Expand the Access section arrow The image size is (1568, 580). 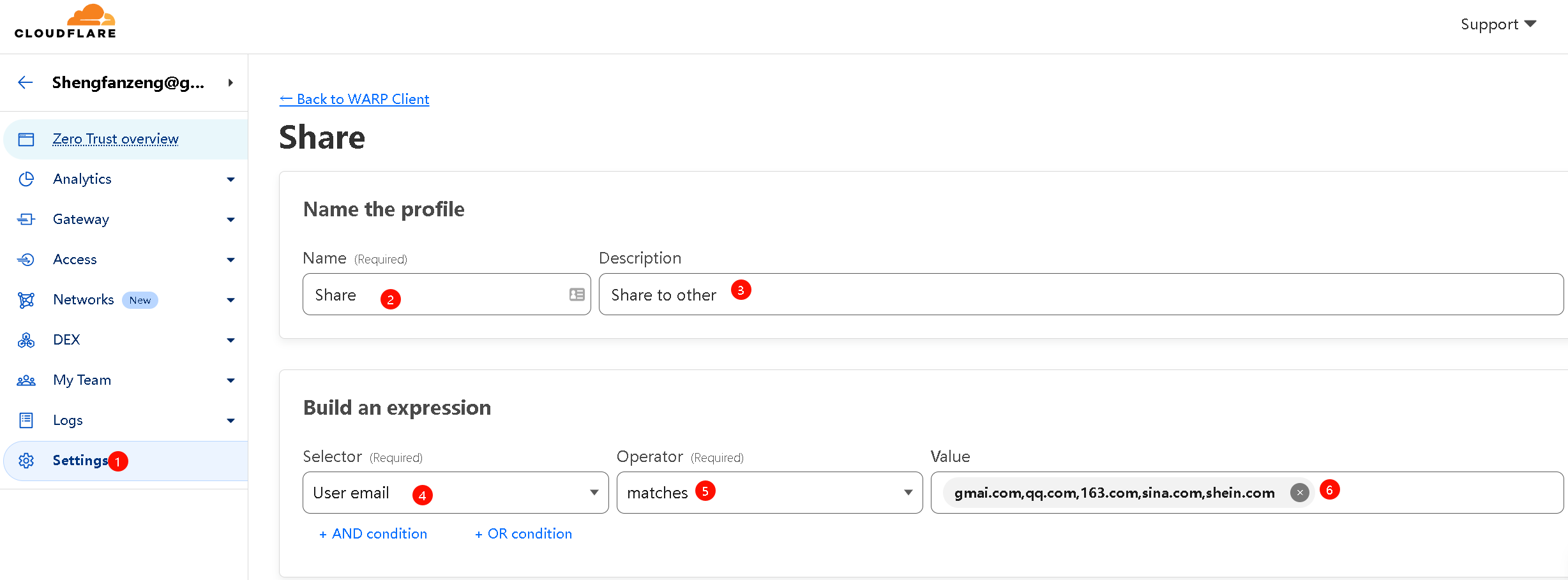pyautogui.click(x=230, y=260)
